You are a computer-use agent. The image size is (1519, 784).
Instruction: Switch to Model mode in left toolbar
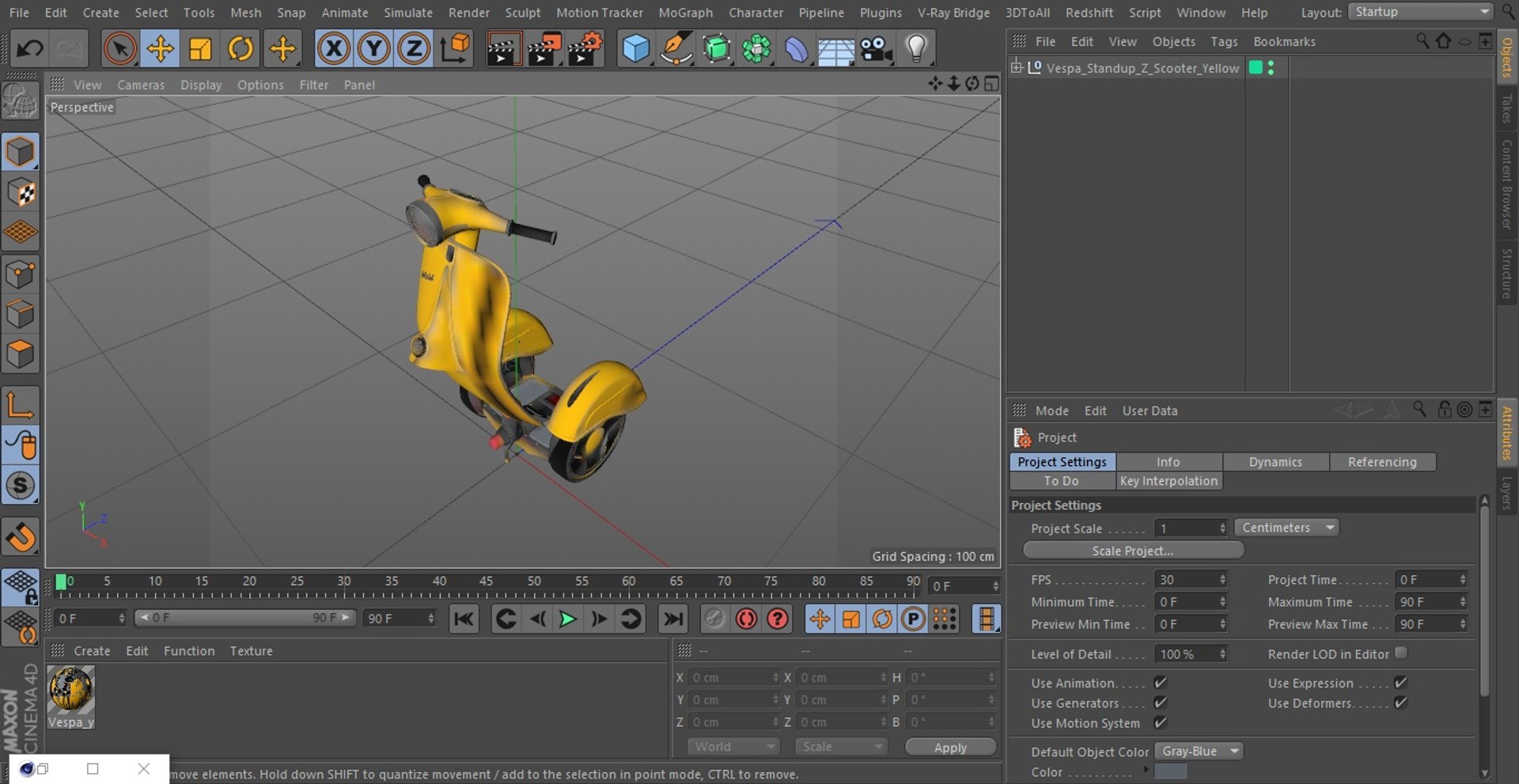tap(21, 152)
